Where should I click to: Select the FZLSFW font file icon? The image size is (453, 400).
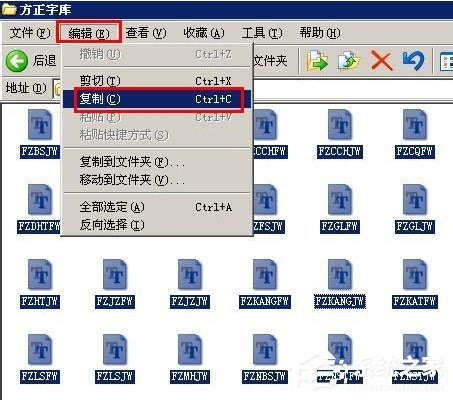[40, 349]
